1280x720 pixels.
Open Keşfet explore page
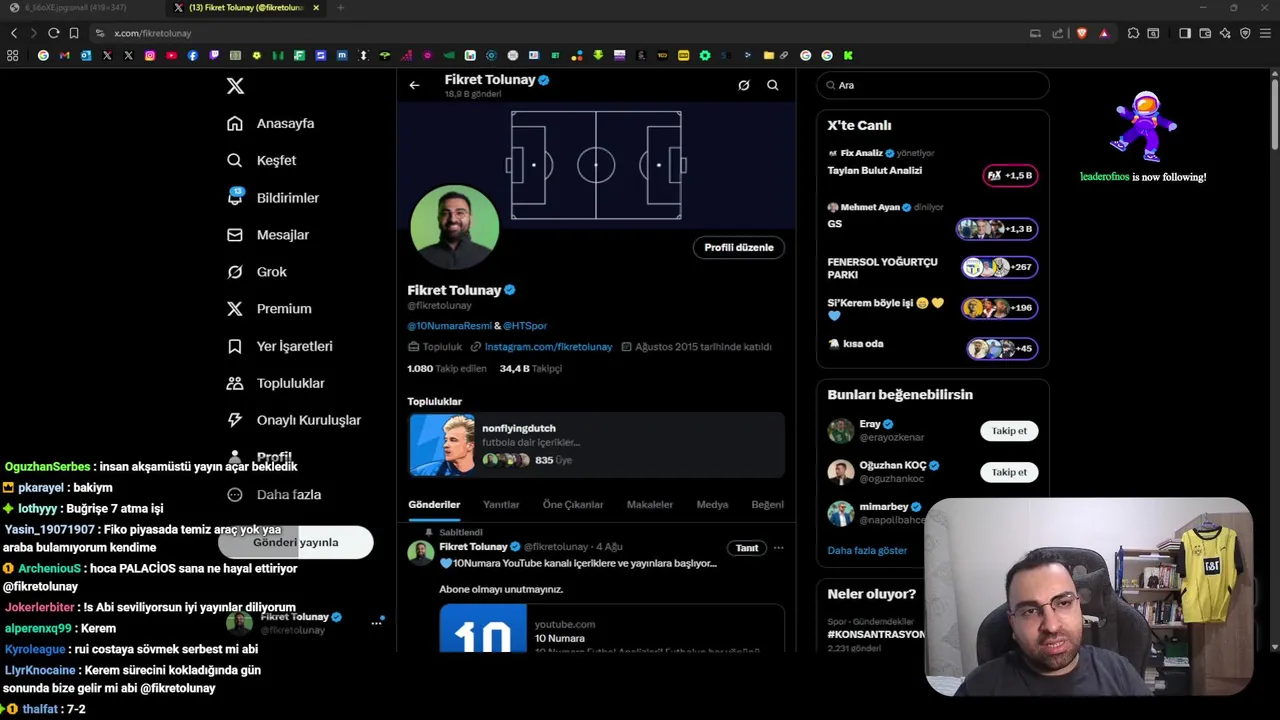[x=262, y=160]
